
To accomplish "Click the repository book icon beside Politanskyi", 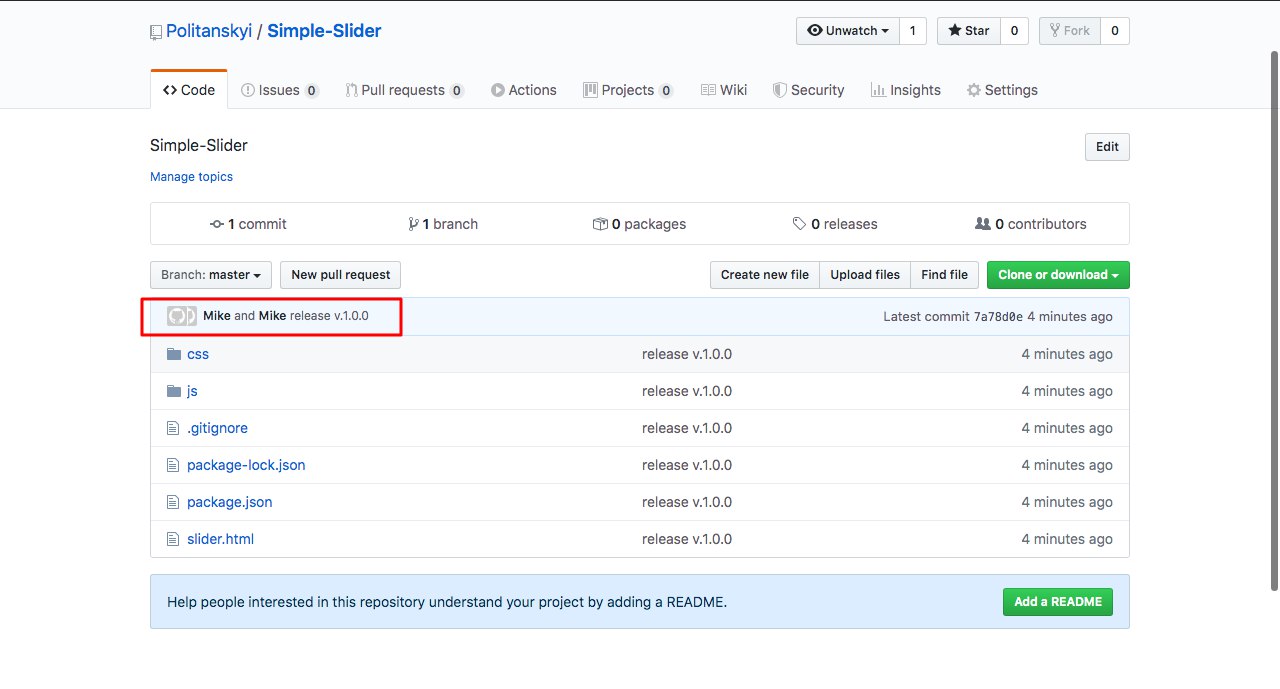I will tap(155, 32).
